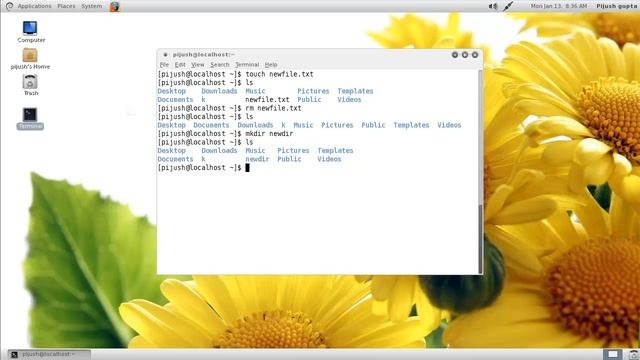This screenshot has width=640, height=360.
Task: Click 'Pictures' in the second ls output
Action: coord(337,125)
